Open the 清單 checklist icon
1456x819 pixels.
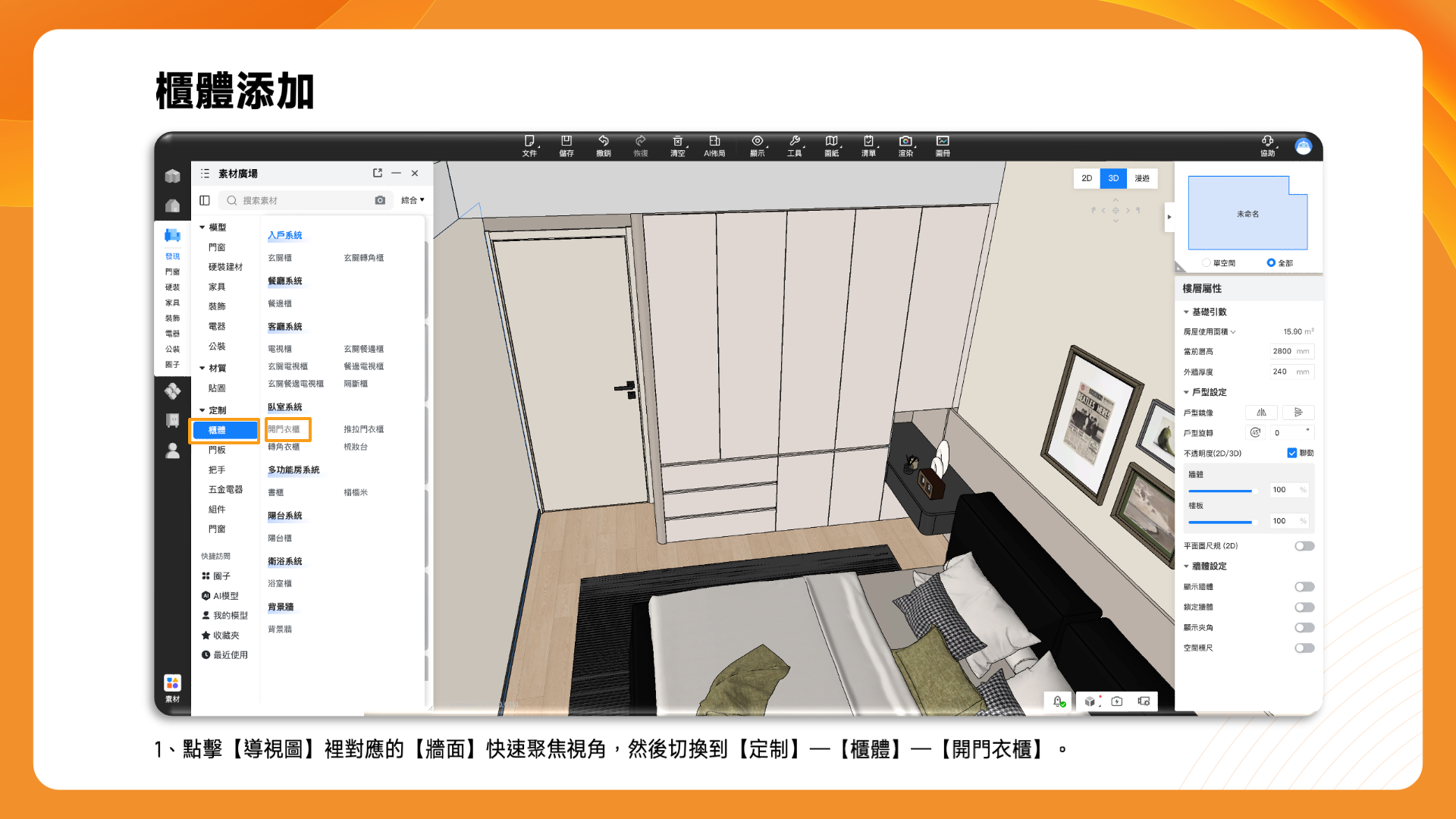tap(868, 142)
